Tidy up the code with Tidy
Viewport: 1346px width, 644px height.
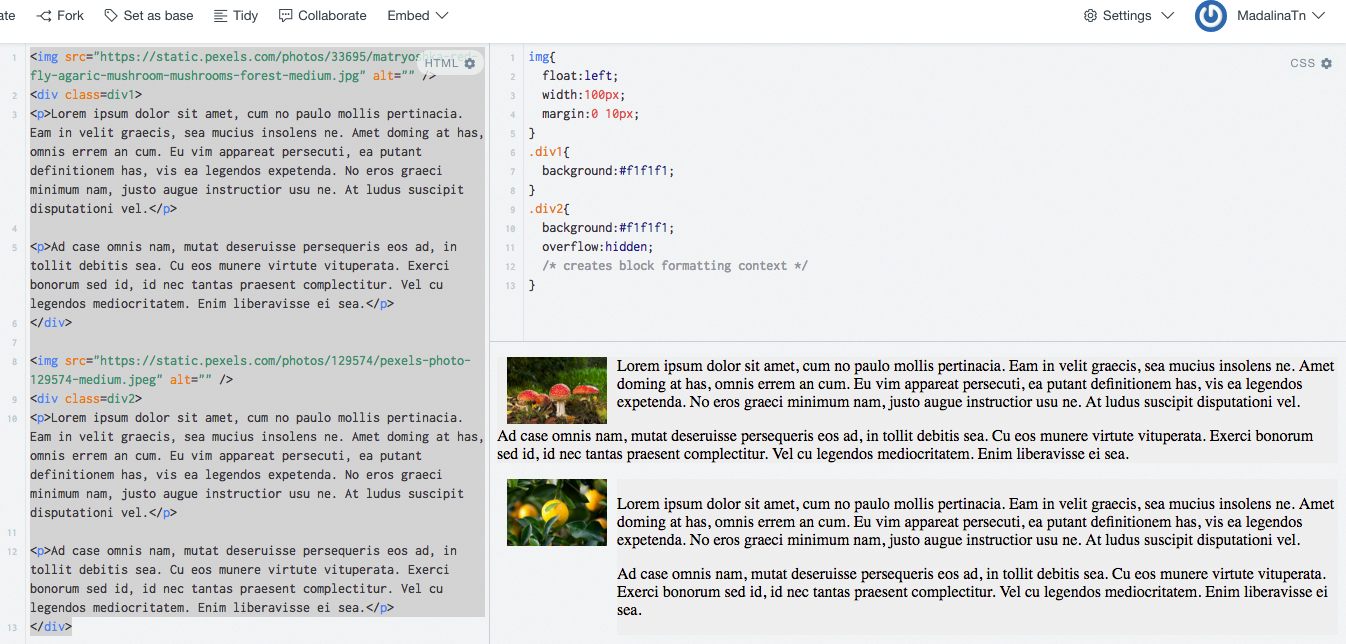pyautogui.click(x=236, y=15)
